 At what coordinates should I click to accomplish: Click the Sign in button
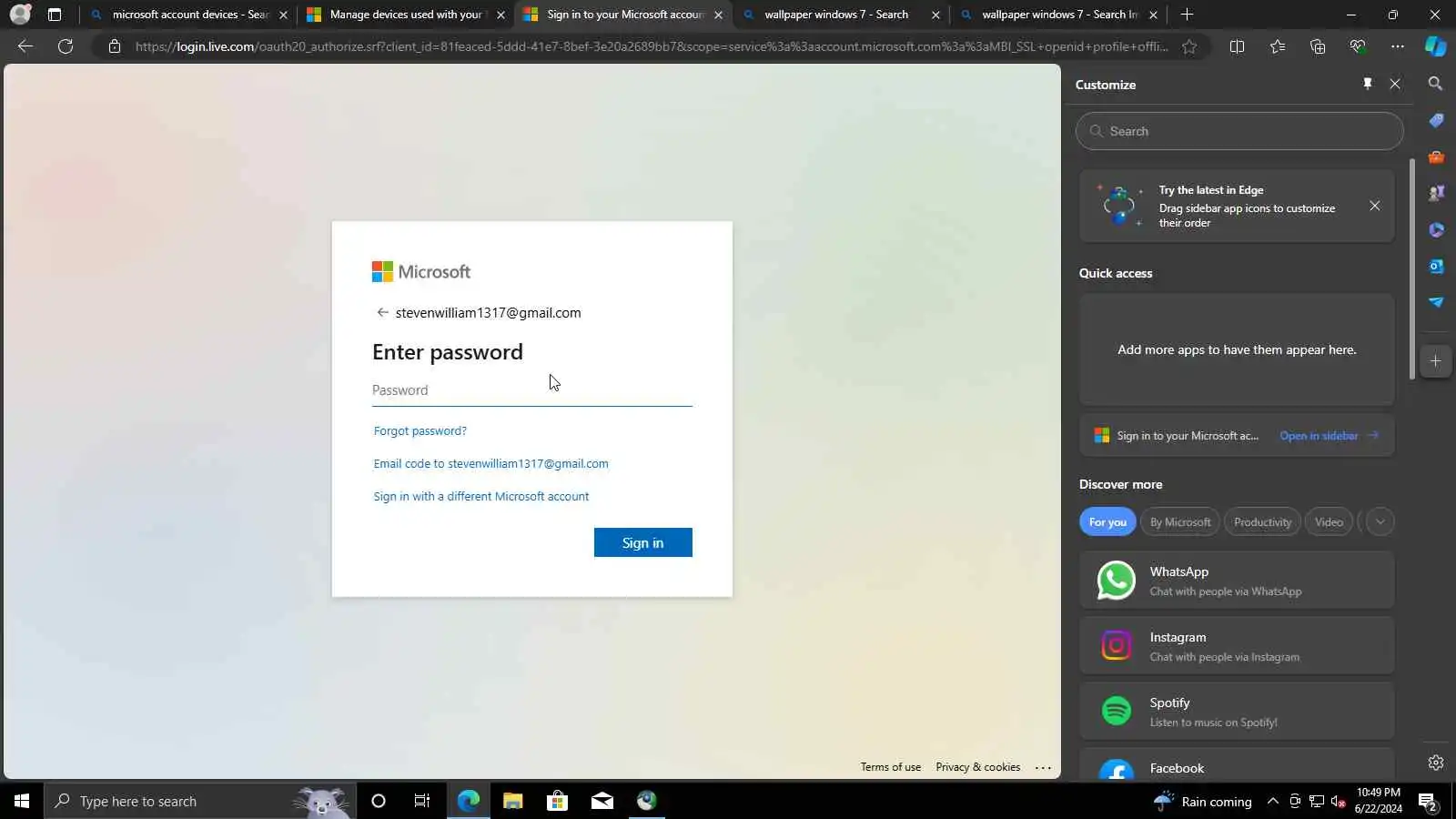(643, 542)
